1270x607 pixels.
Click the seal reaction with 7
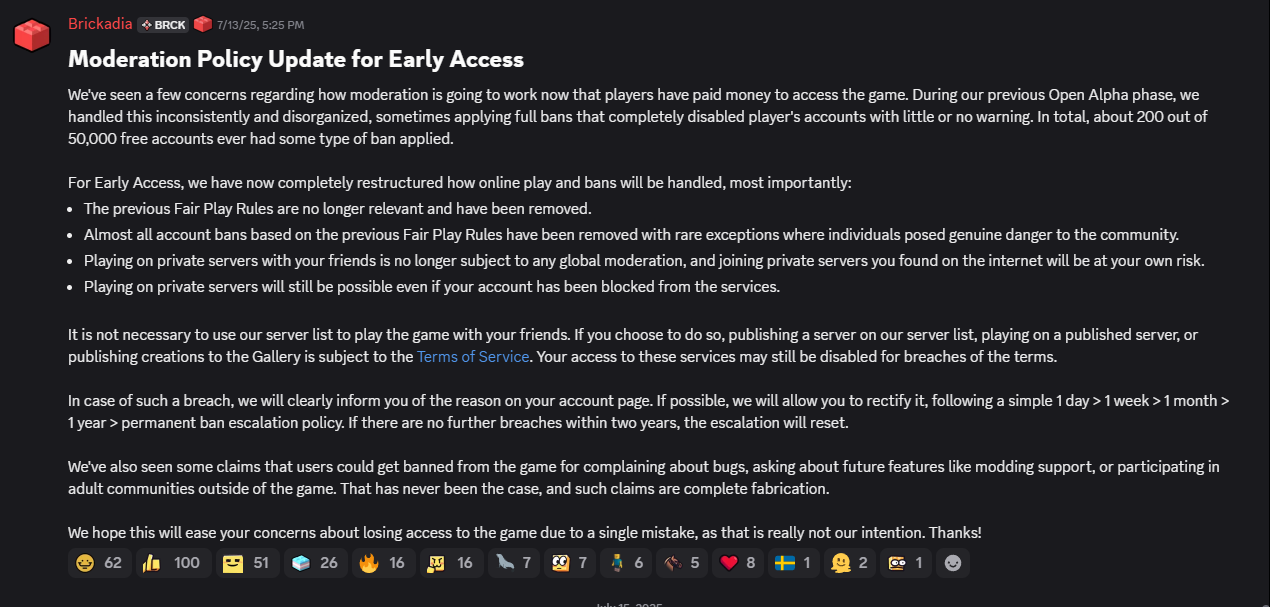[514, 563]
